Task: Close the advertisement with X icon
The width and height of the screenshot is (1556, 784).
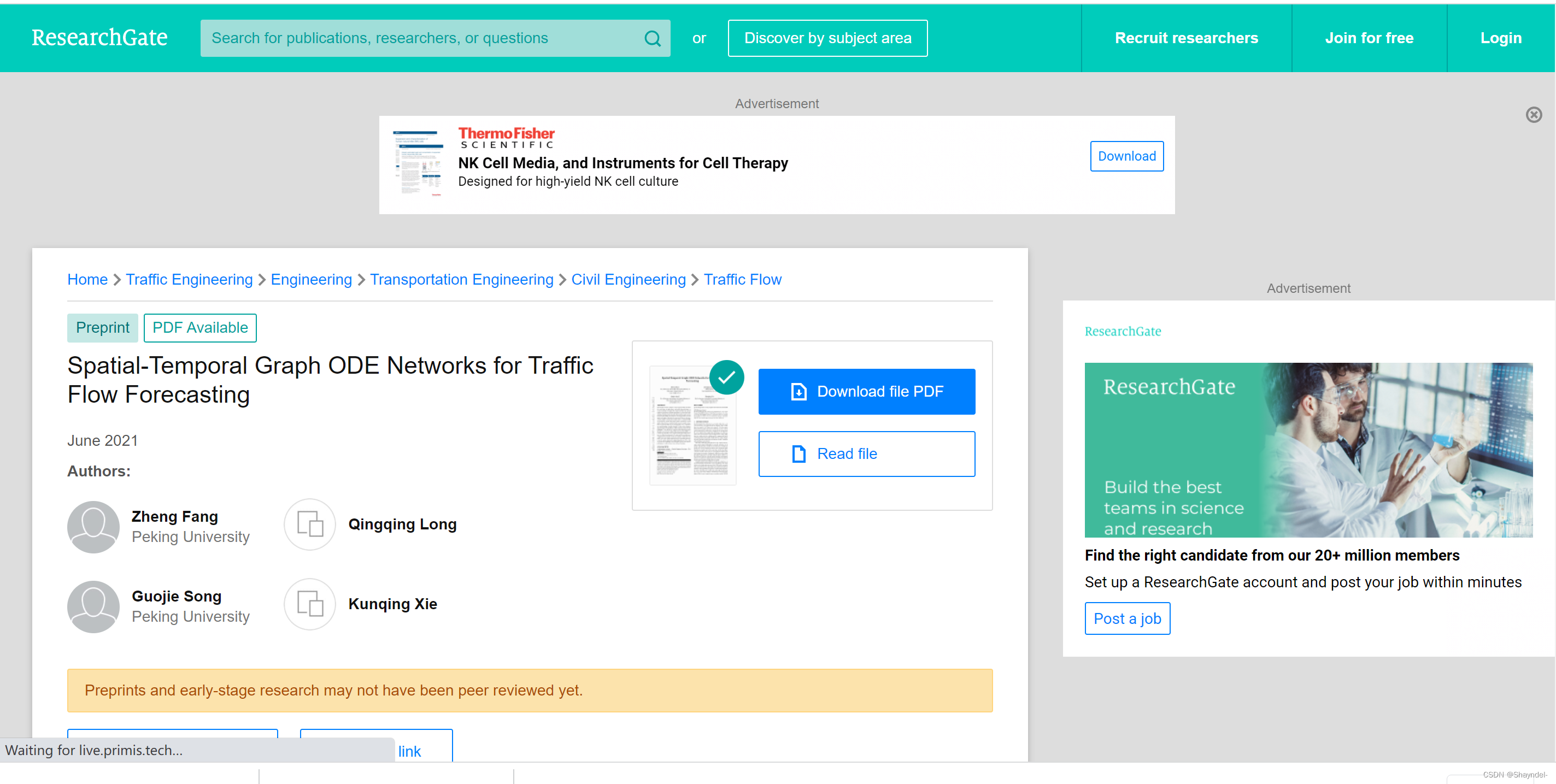Action: tap(1533, 115)
